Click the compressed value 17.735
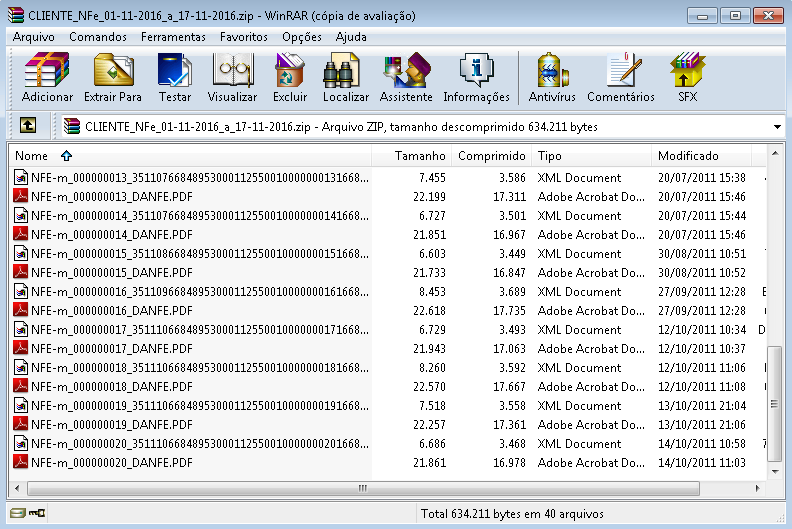792x529 pixels. point(509,310)
